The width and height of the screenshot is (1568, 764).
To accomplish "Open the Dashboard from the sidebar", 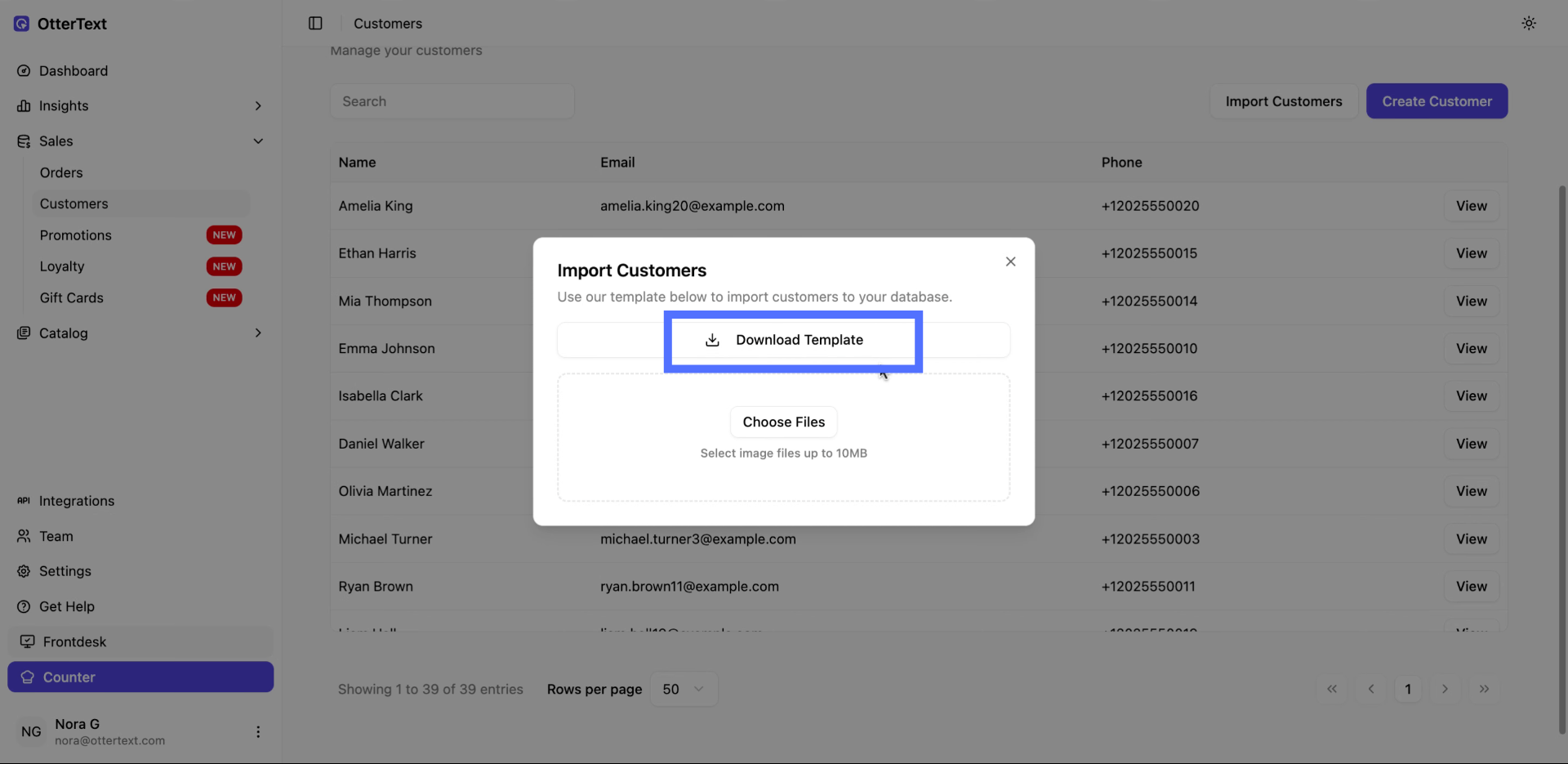I will tap(73, 71).
